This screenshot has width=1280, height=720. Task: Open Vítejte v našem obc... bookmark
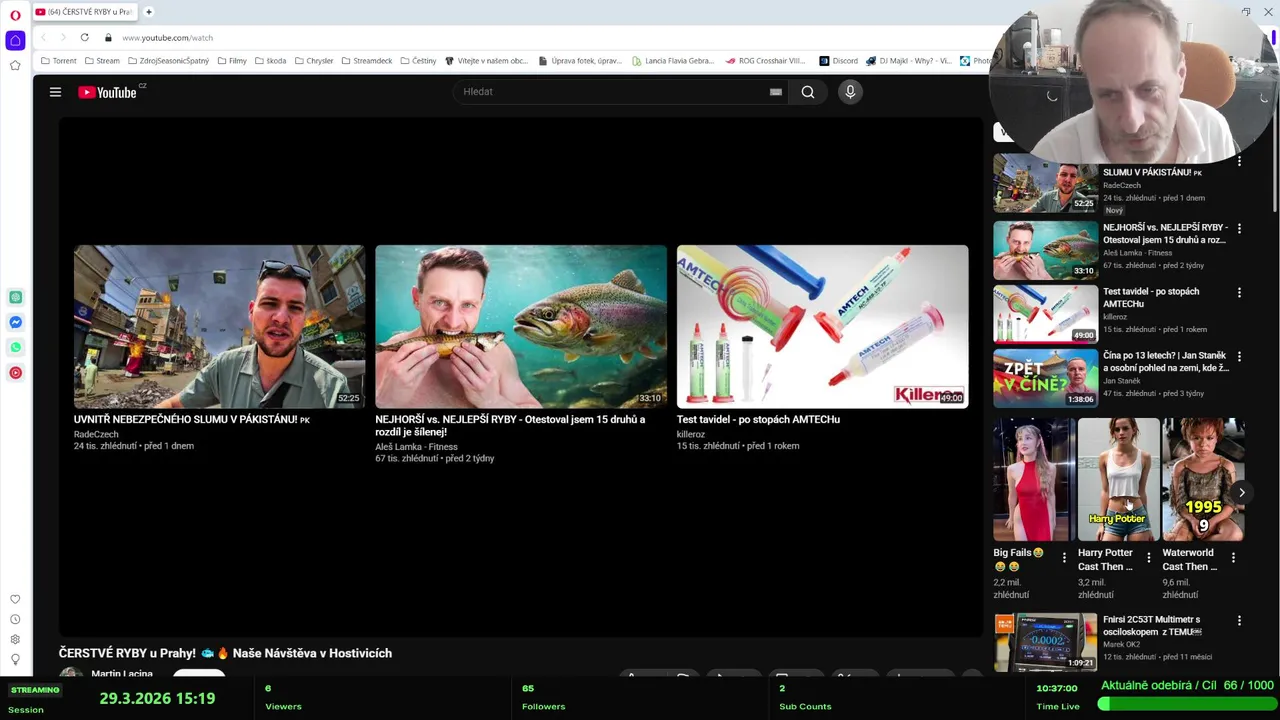486,61
